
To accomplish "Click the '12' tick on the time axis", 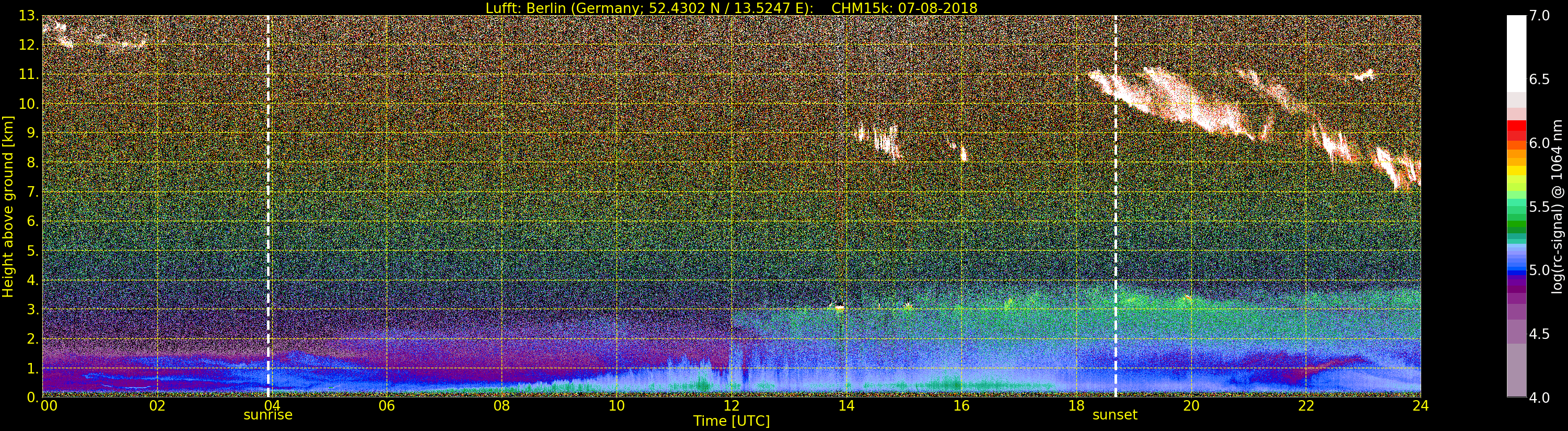I will (x=731, y=406).
